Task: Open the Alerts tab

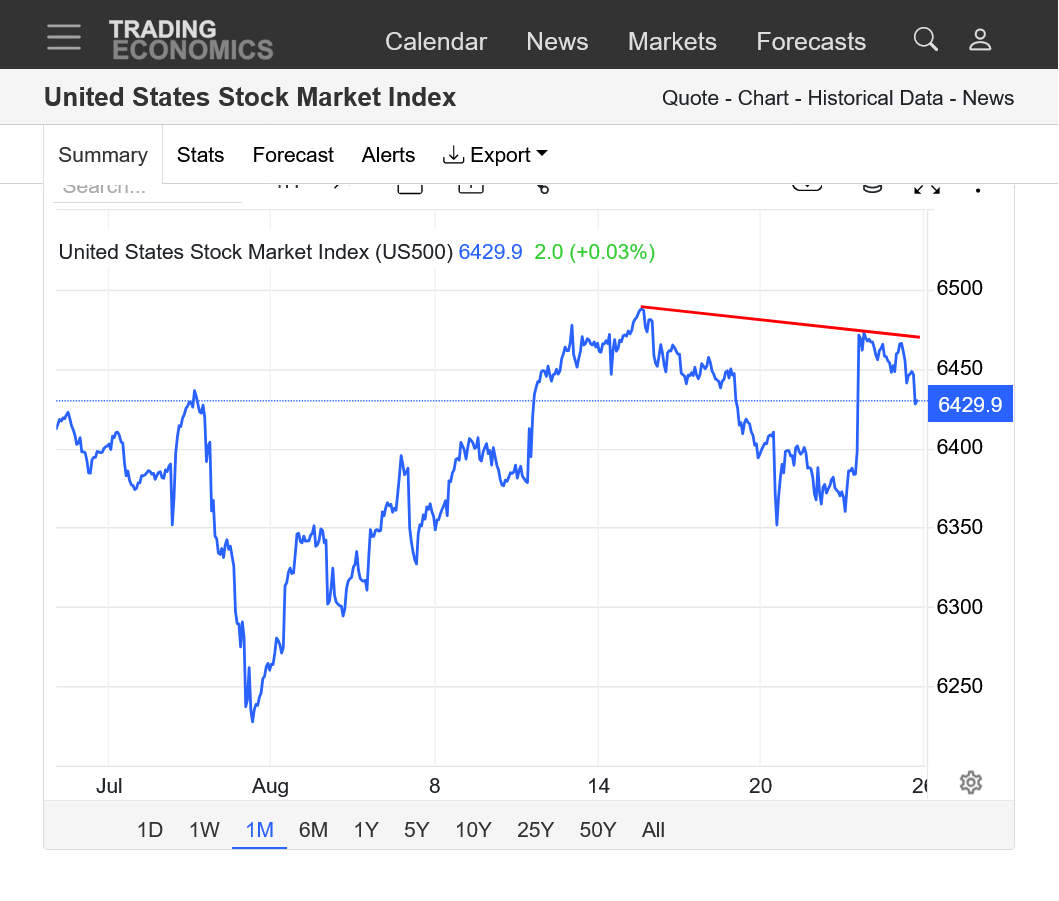Action: 388,155
